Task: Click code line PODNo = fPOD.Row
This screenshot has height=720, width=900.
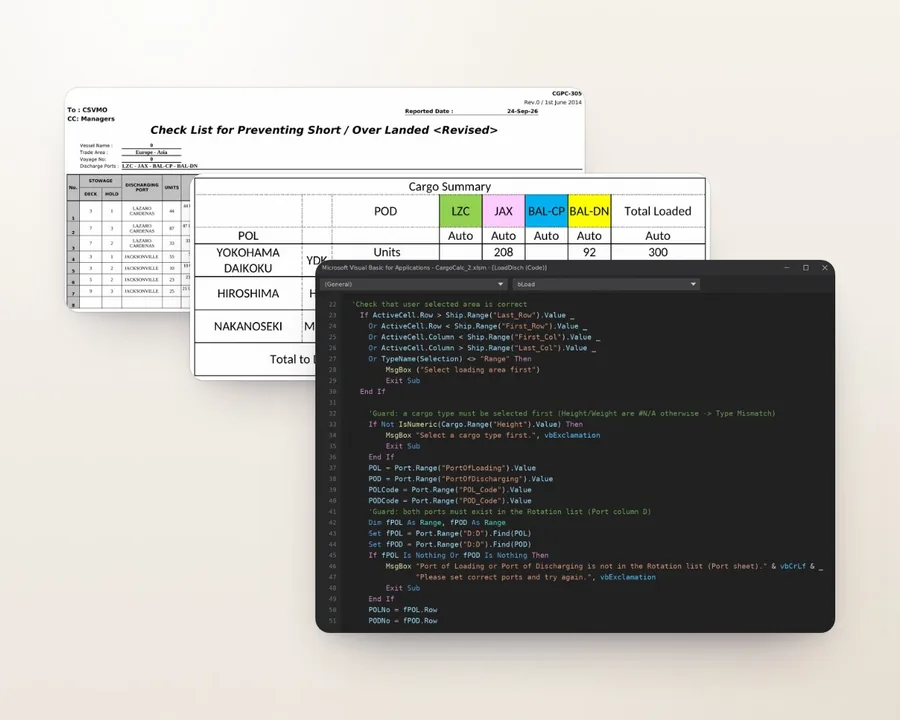Action: tap(402, 621)
